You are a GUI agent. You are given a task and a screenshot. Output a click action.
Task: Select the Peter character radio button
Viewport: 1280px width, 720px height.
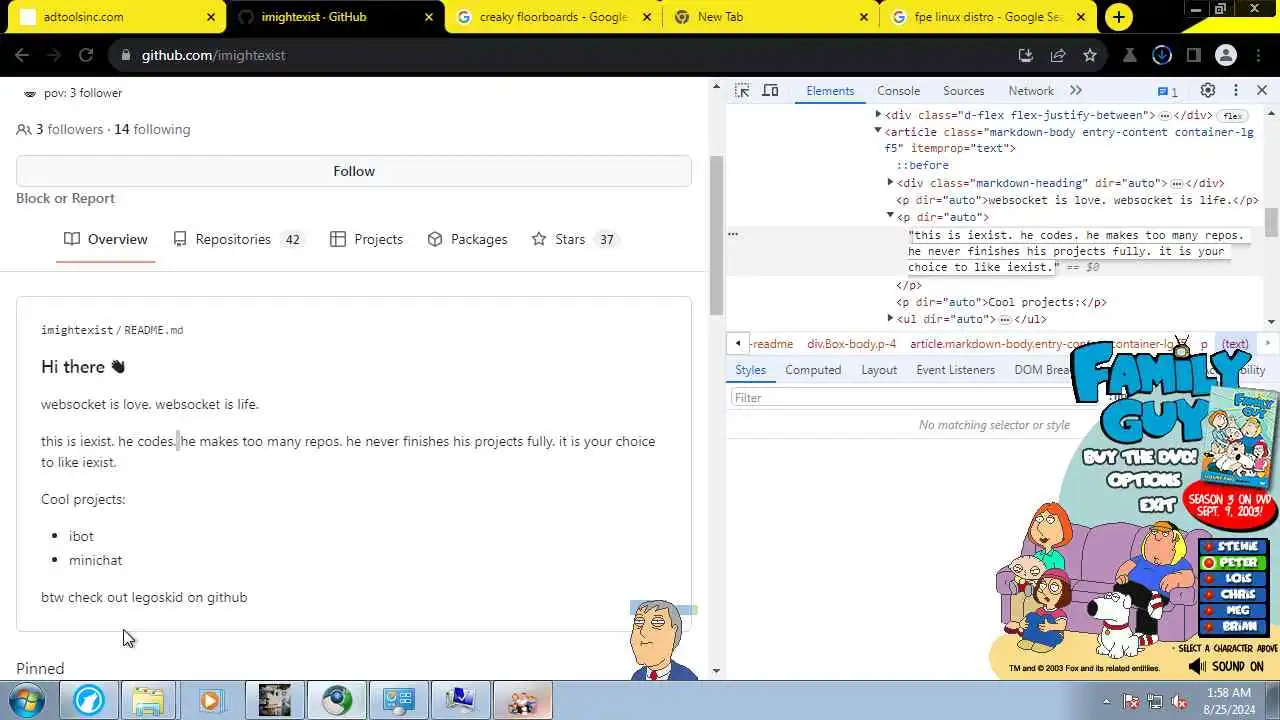pyautogui.click(x=1233, y=563)
